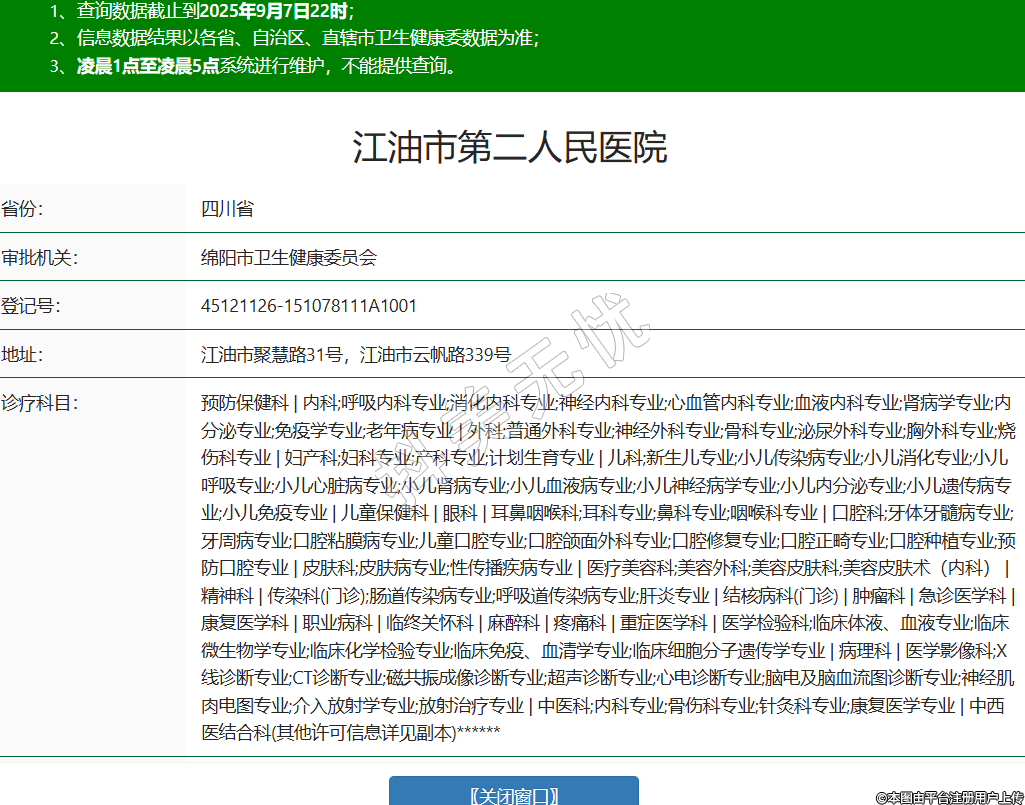Click the 本图由平台注册用户上传 watermark
This screenshot has height=805, width=1025.
949,797
